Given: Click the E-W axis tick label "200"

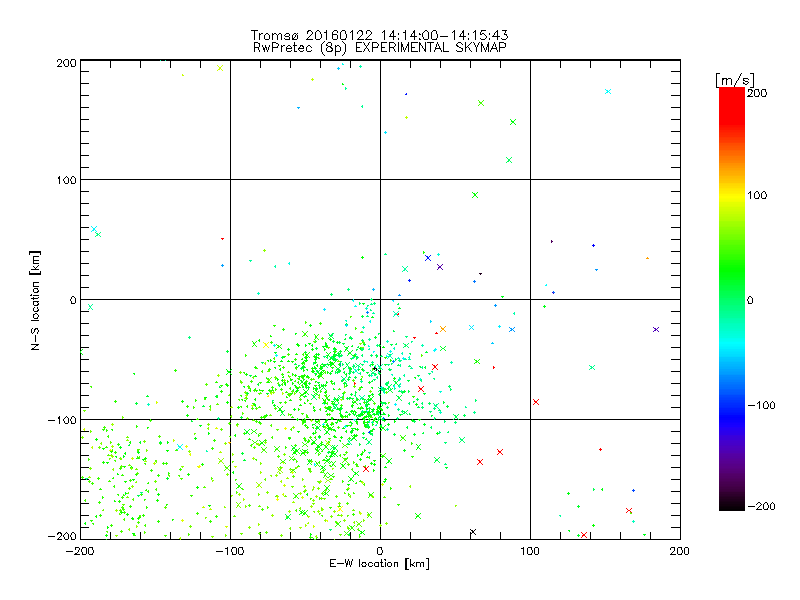Looking at the screenshot, I should click(x=680, y=551).
